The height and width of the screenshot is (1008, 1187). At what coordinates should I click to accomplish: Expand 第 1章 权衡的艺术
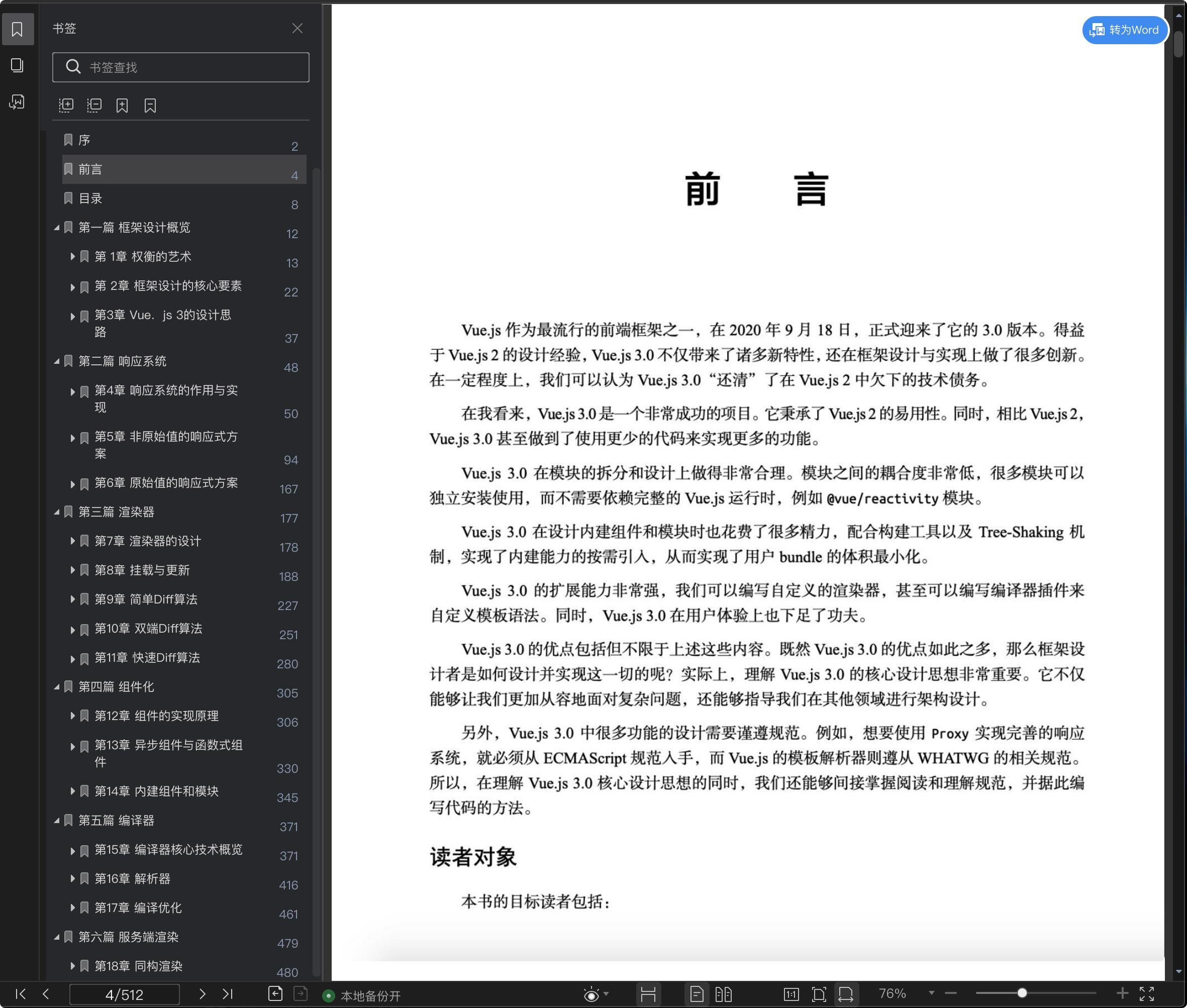click(x=72, y=257)
